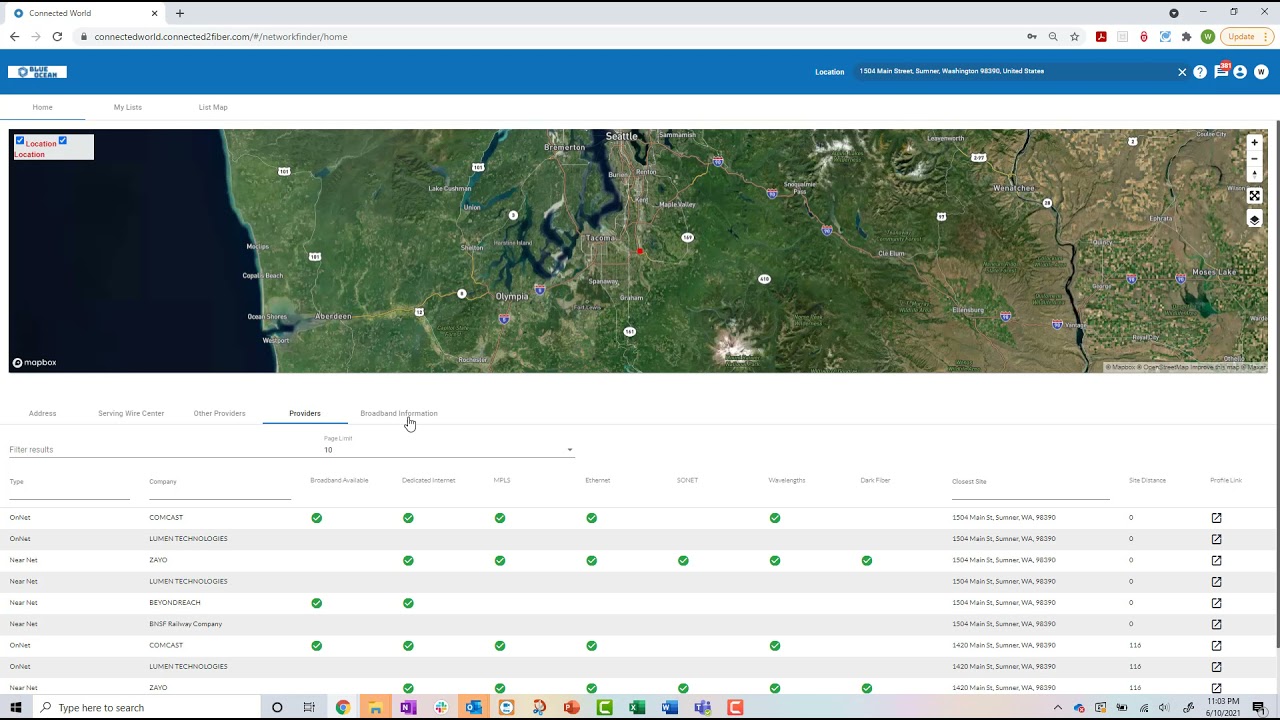Open Broadband Information tab

398,413
